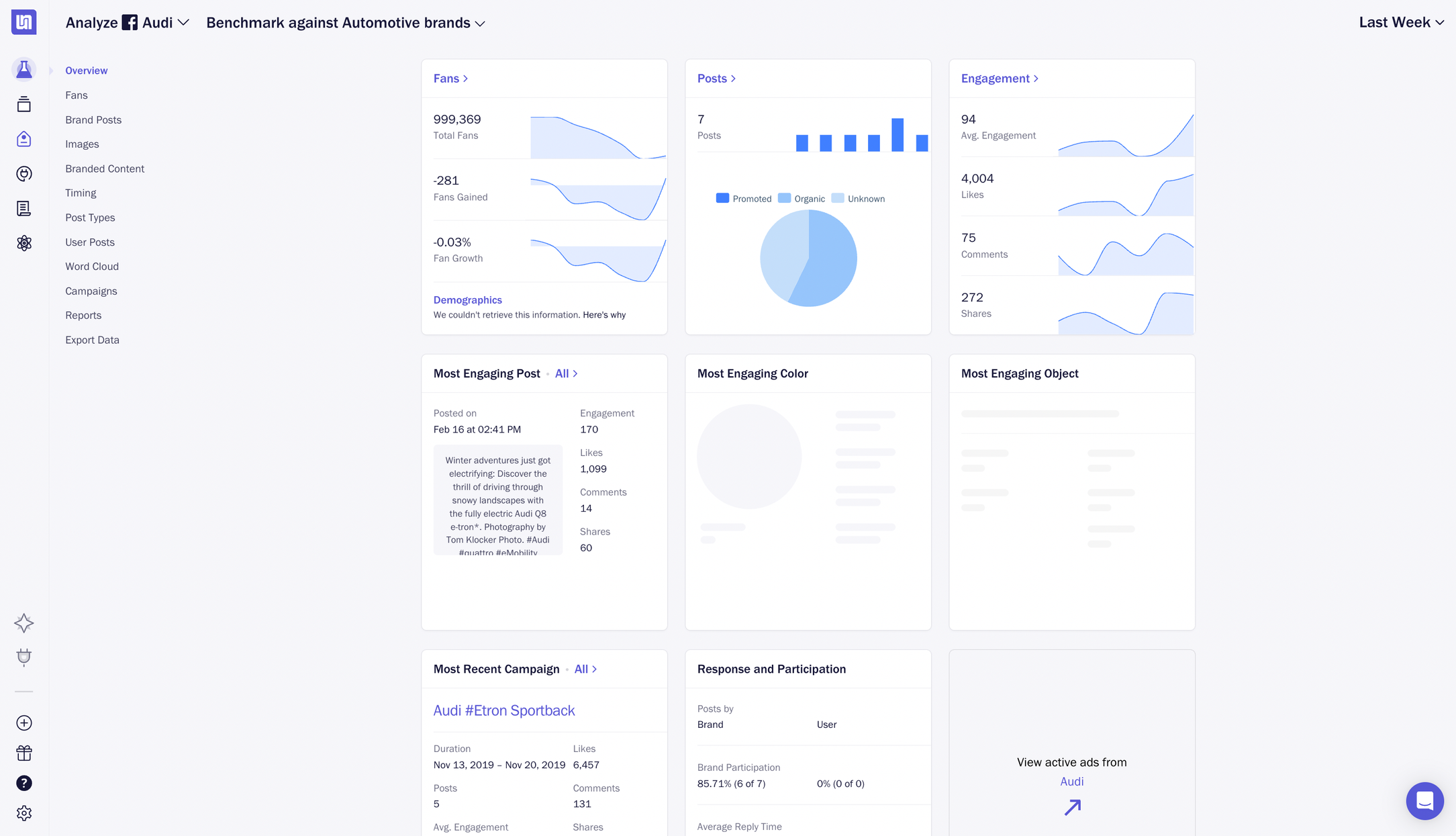Open Word Cloud menu item
1456x836 pixels.
pos(92,267)
